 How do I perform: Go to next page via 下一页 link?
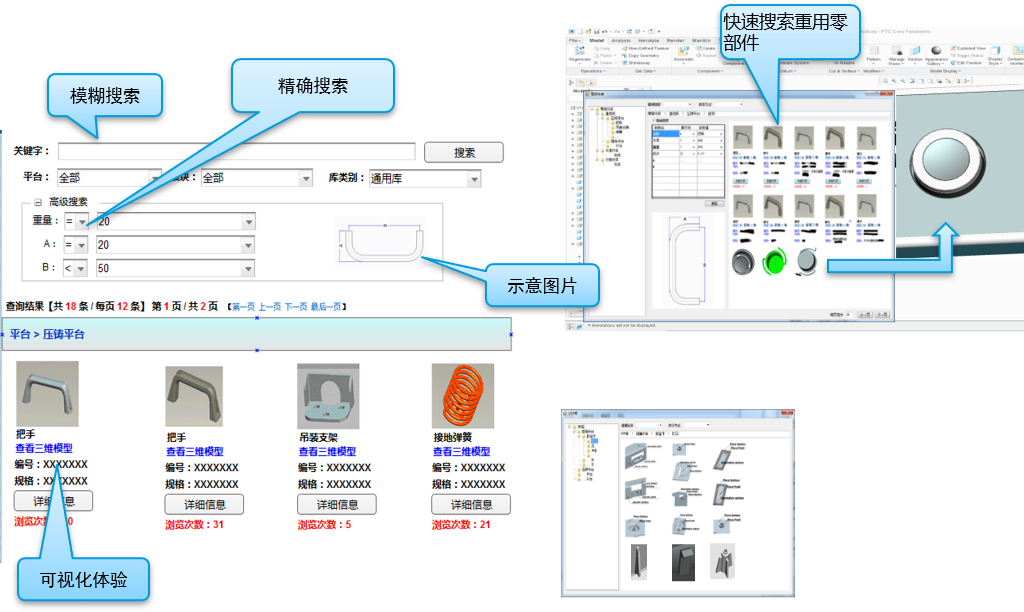296,307
